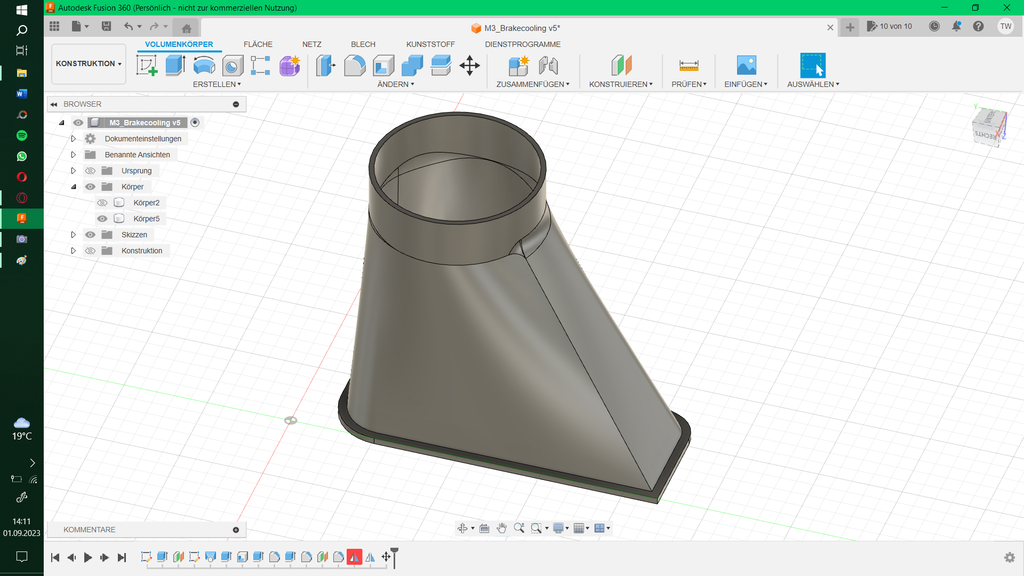
Task: Click the Move/Copy arrows icon
Action: point(469,66)
